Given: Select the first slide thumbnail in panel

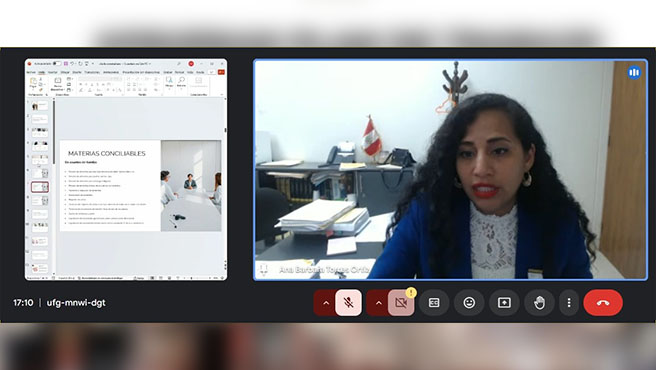Looking at the screenshot, I should 40,106.
